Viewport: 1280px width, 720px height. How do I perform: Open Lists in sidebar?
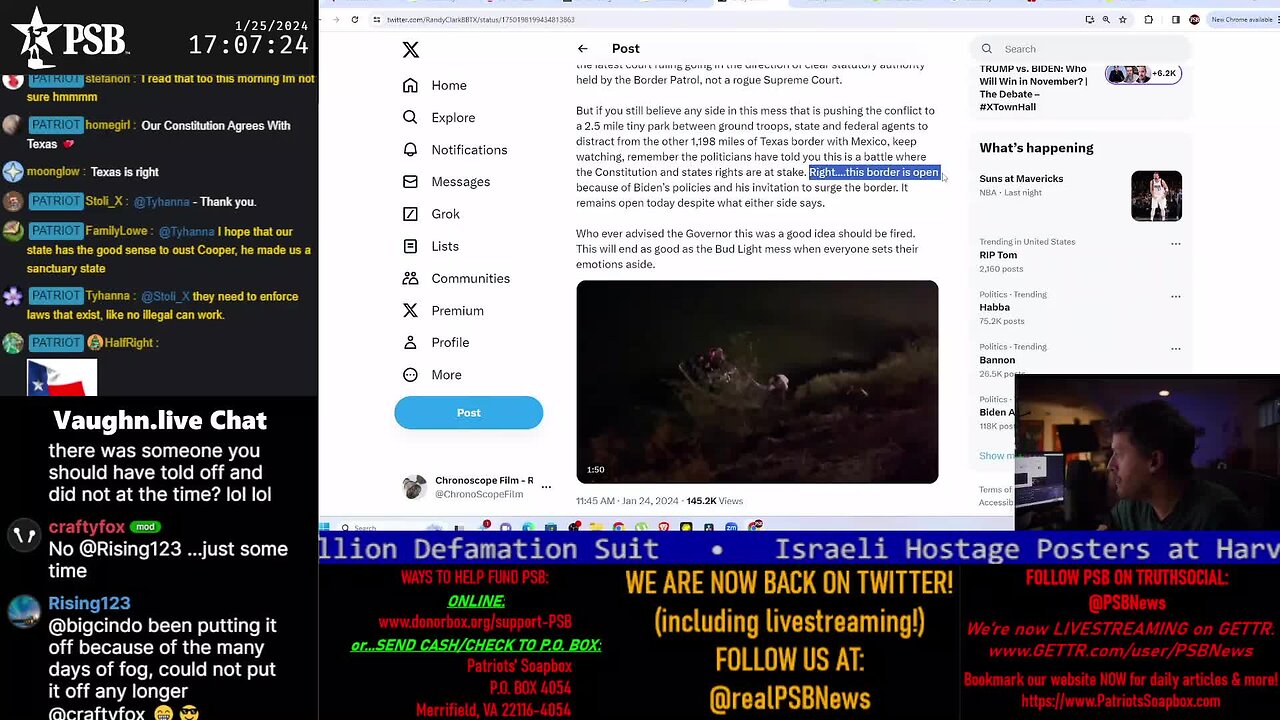click(x=430, y=246)
